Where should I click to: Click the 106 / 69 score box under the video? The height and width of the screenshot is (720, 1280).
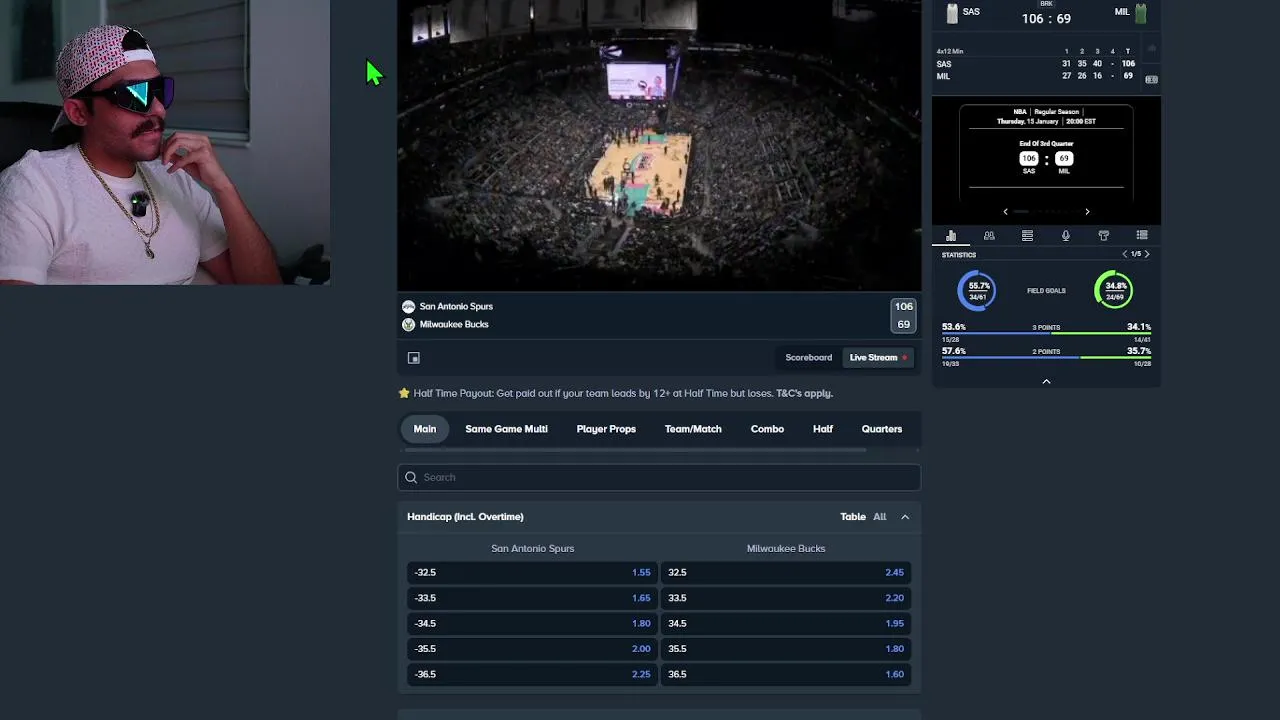click(904, 316)
